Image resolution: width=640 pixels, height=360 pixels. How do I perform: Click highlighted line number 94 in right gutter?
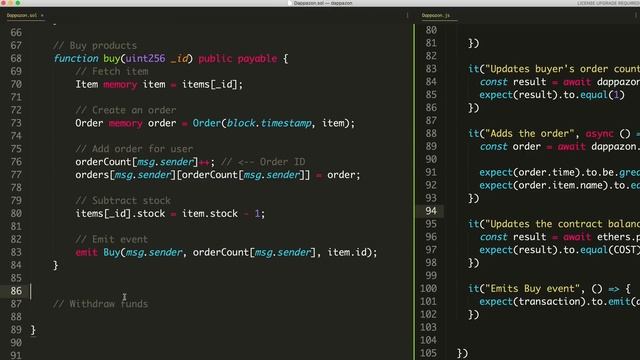tap(431, 211)
